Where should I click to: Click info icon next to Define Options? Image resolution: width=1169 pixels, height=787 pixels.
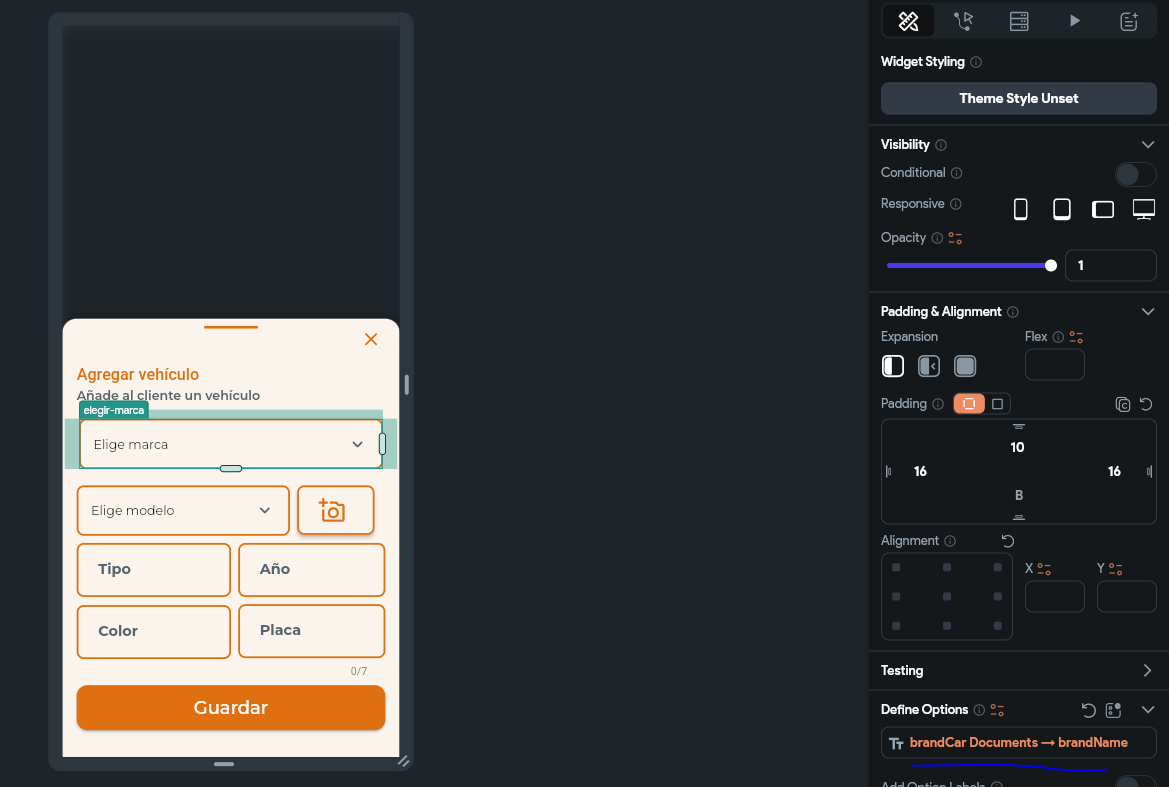point(979,710)
